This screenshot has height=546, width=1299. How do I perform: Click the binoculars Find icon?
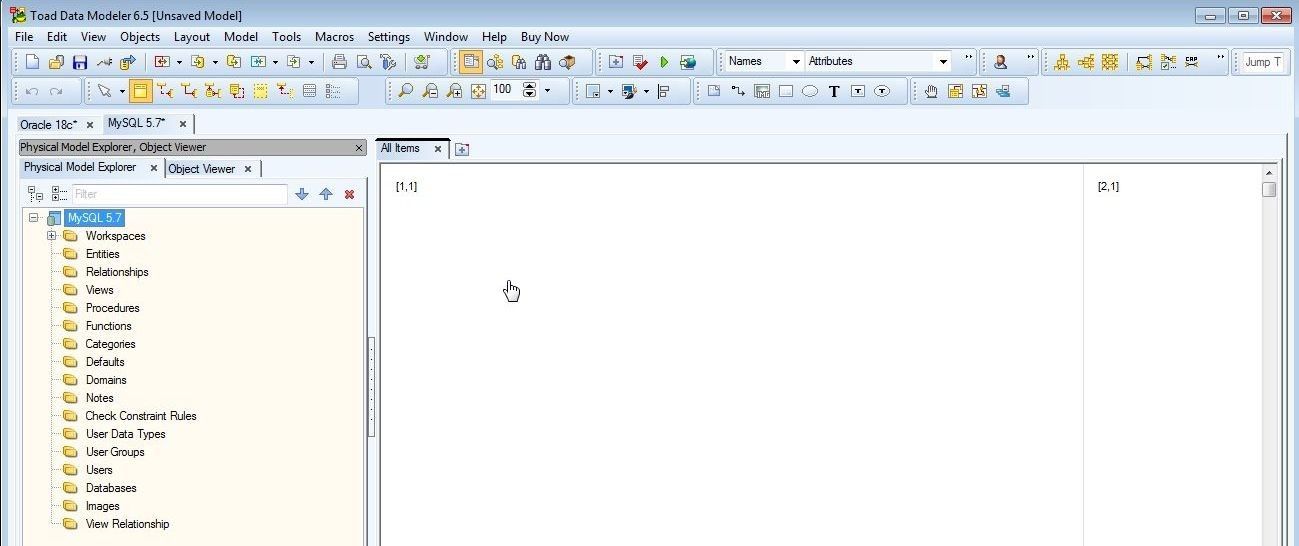(543, 62)
